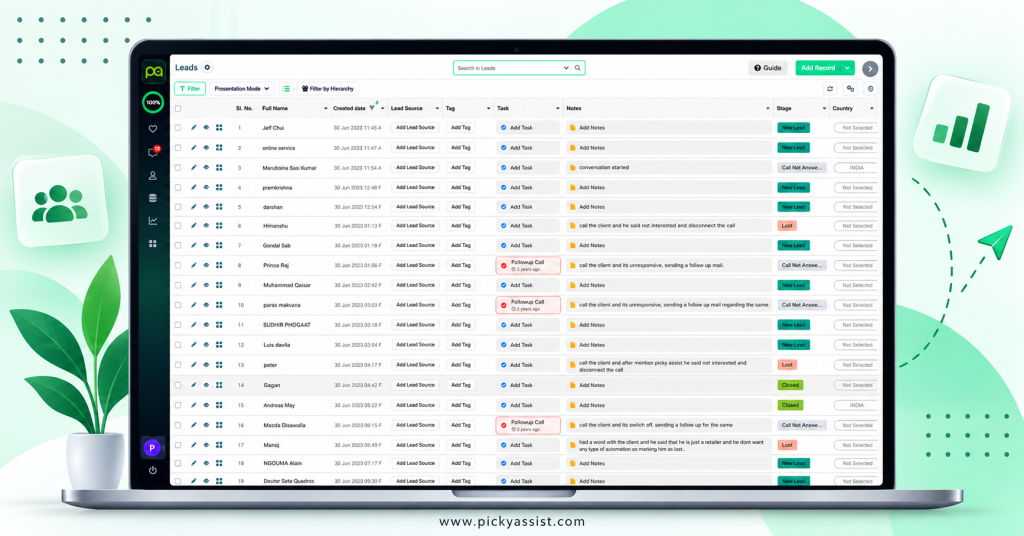This screenshot has height=536, width=1024.
Task: Open the settings gear next to Leads title
Action: [207, 67]
